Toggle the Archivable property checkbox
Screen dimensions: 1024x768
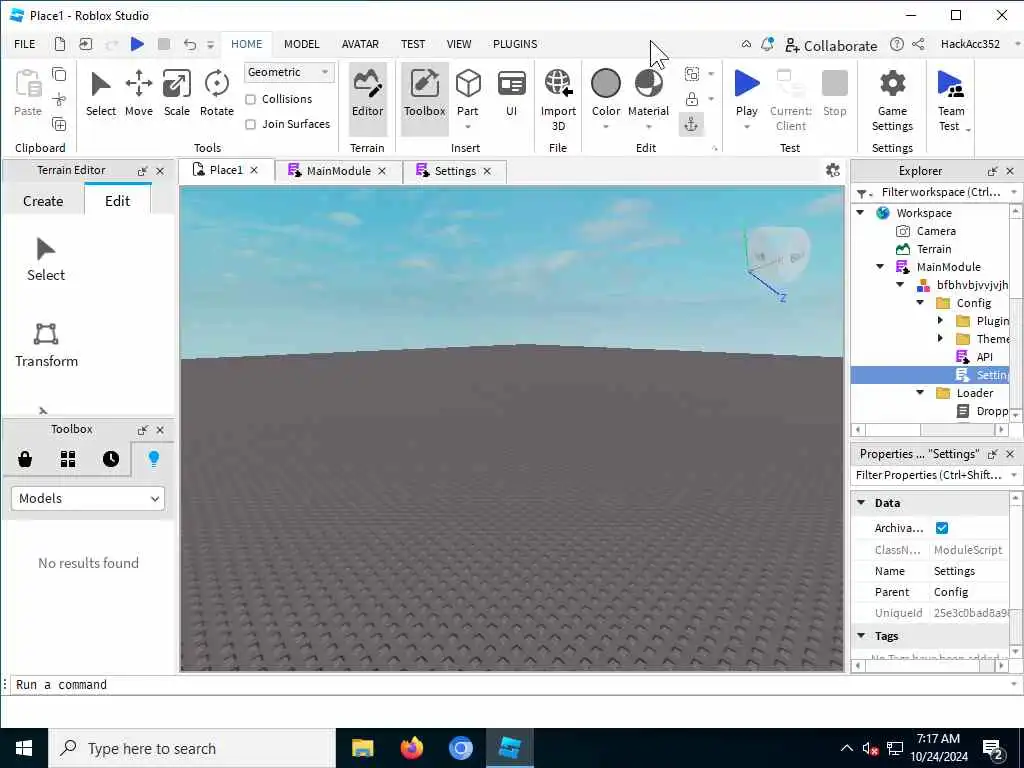click(942, 528)
